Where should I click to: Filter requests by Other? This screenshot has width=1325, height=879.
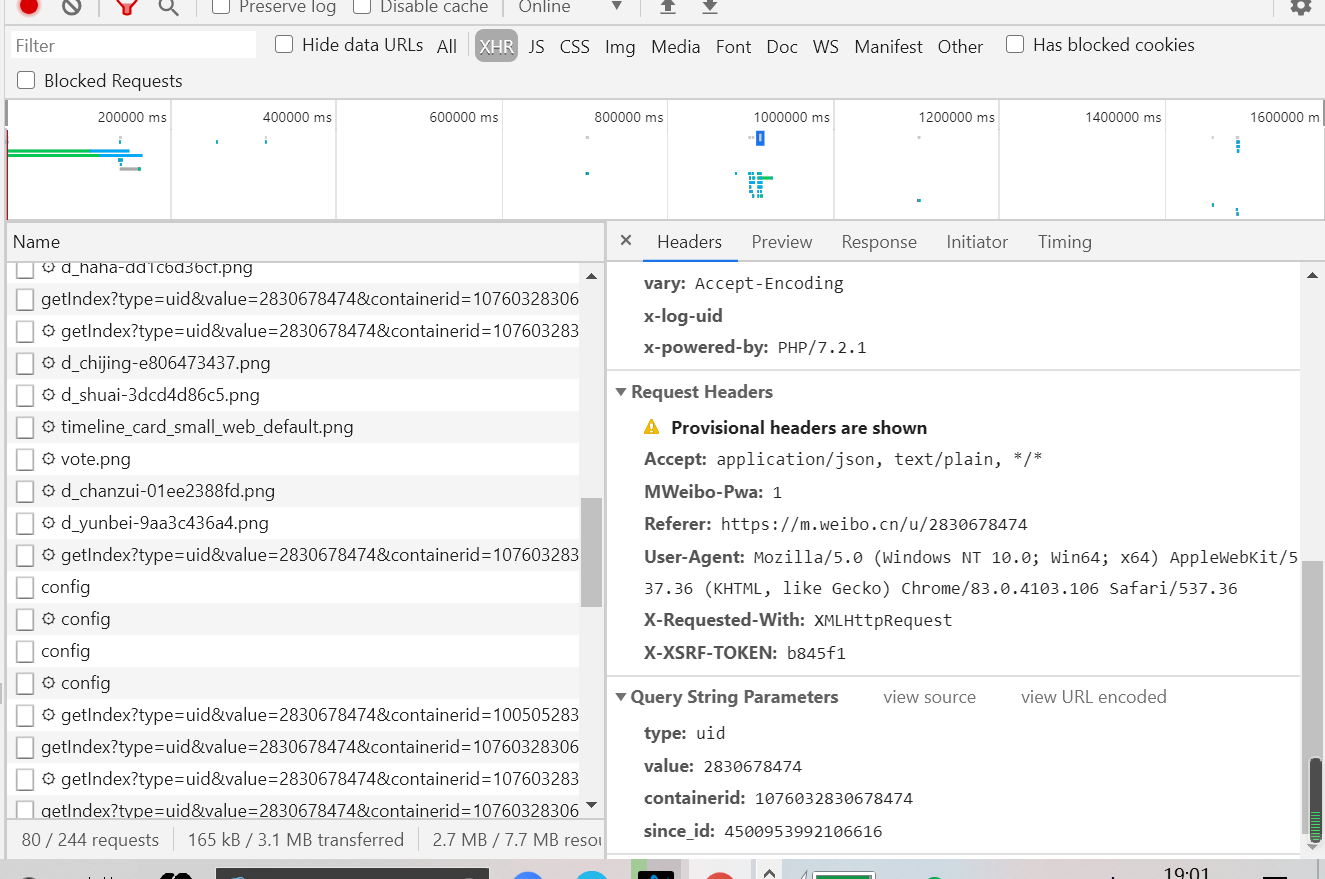coord(960,46)
